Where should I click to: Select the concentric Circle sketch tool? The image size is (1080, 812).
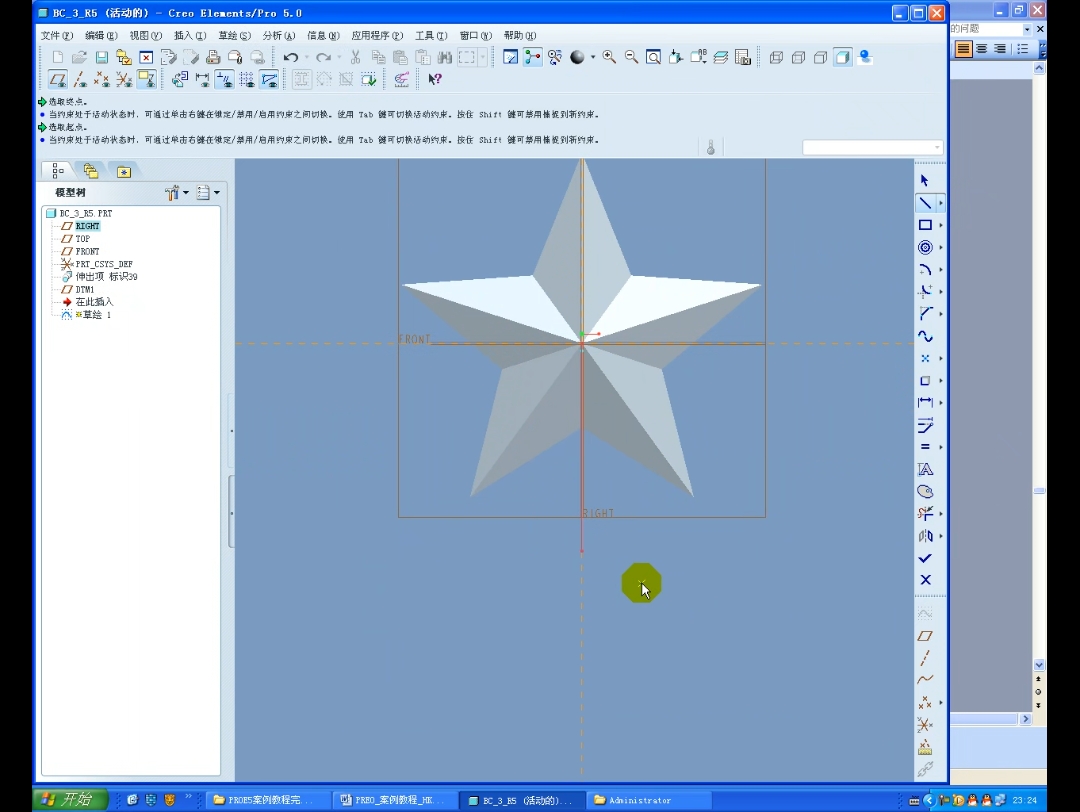[x=924, y=247]
